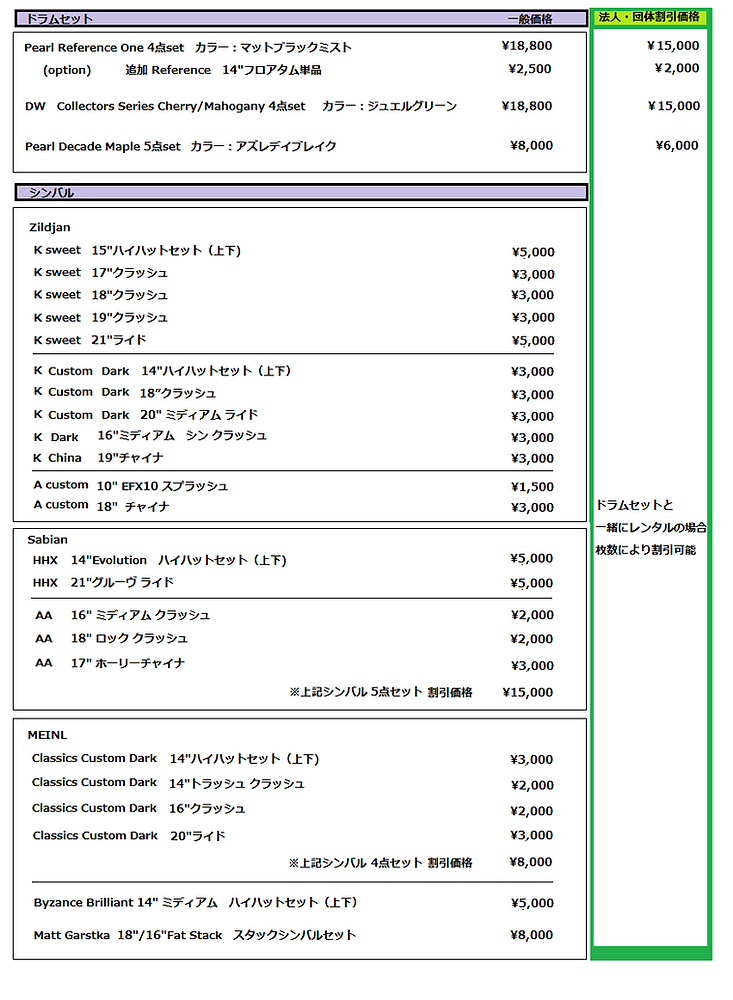Click the 上記シンバル 5点セット 割引価格 note
The image size is (733, 1000).
pyautogui.click(x=381, y=692)
